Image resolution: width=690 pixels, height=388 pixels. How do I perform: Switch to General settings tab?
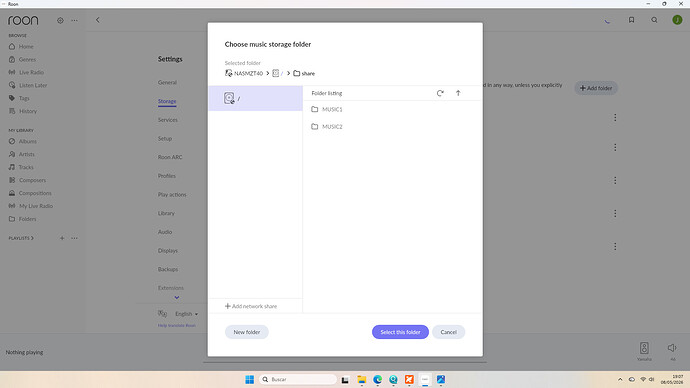tap(167, 82)
